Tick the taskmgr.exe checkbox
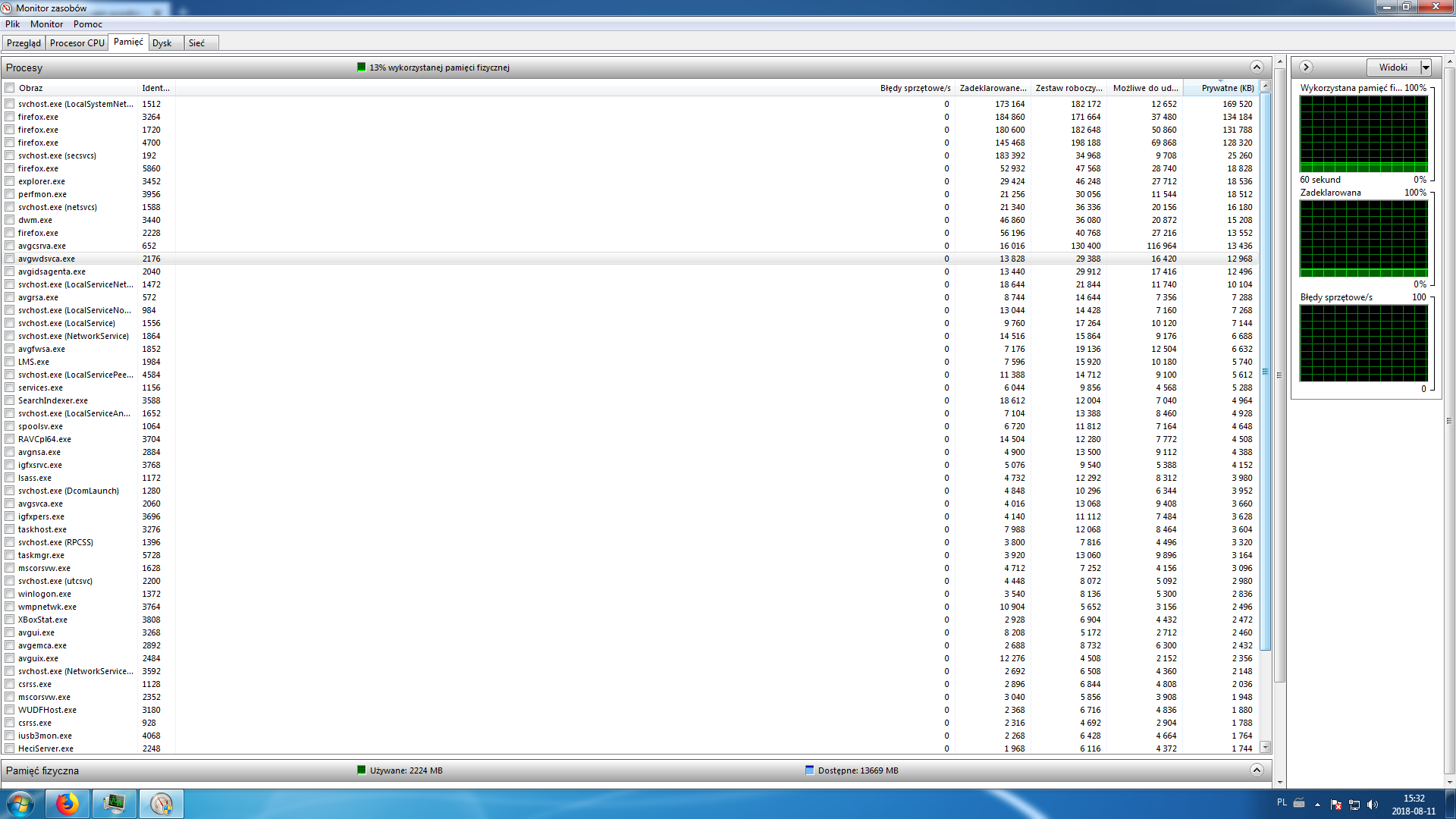The image size is (1456, 819). pos(10,555)
